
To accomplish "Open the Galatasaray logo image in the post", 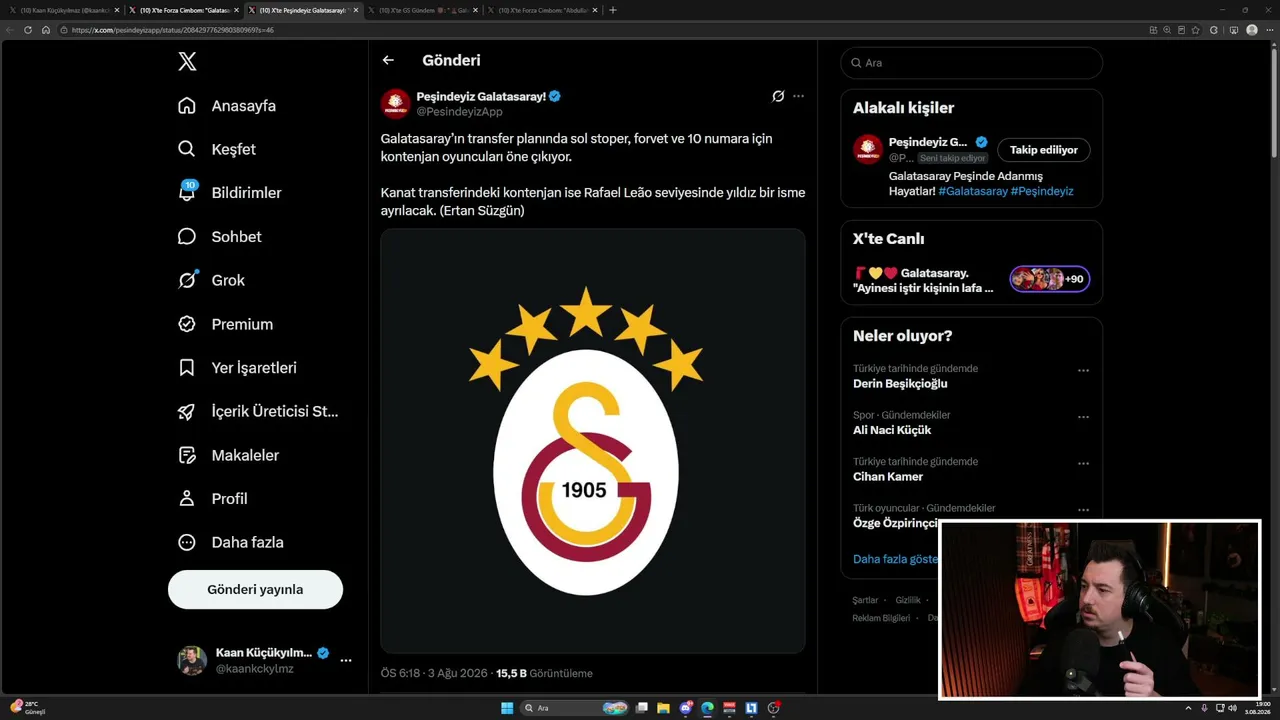I will tap(593, 441).
